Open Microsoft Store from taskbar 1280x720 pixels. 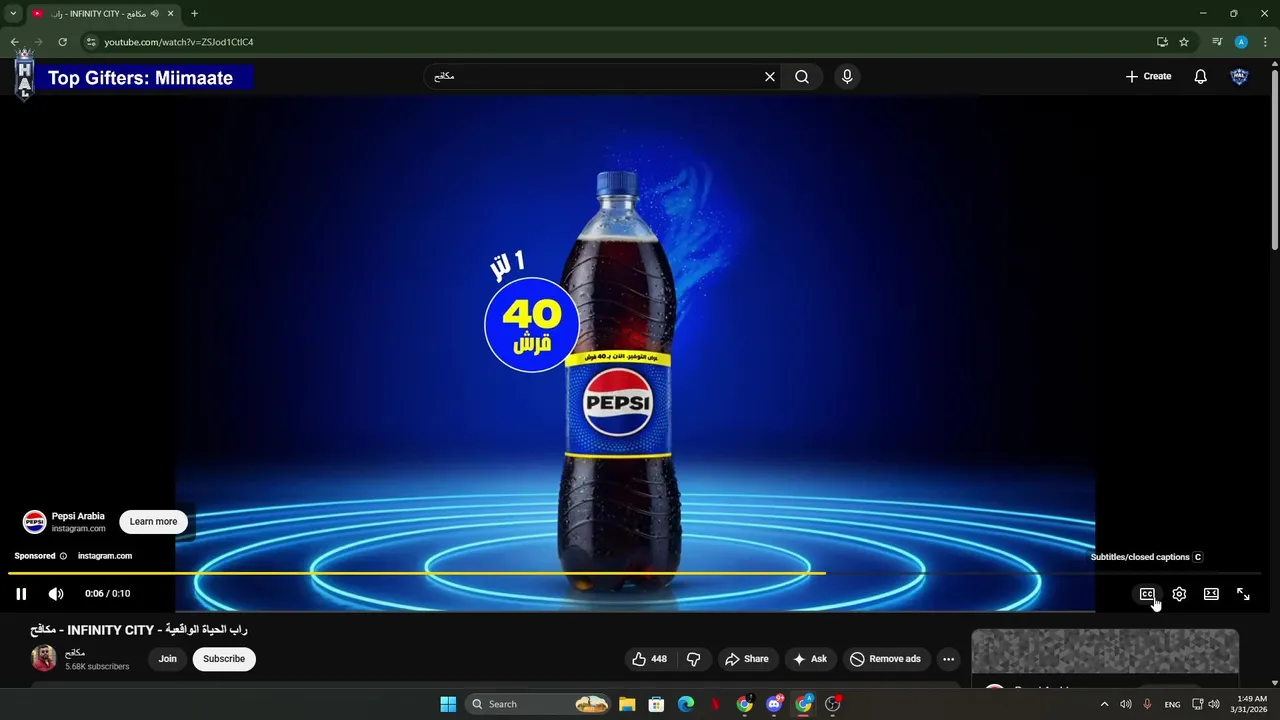pyautogui.click(x=656, y=704)
